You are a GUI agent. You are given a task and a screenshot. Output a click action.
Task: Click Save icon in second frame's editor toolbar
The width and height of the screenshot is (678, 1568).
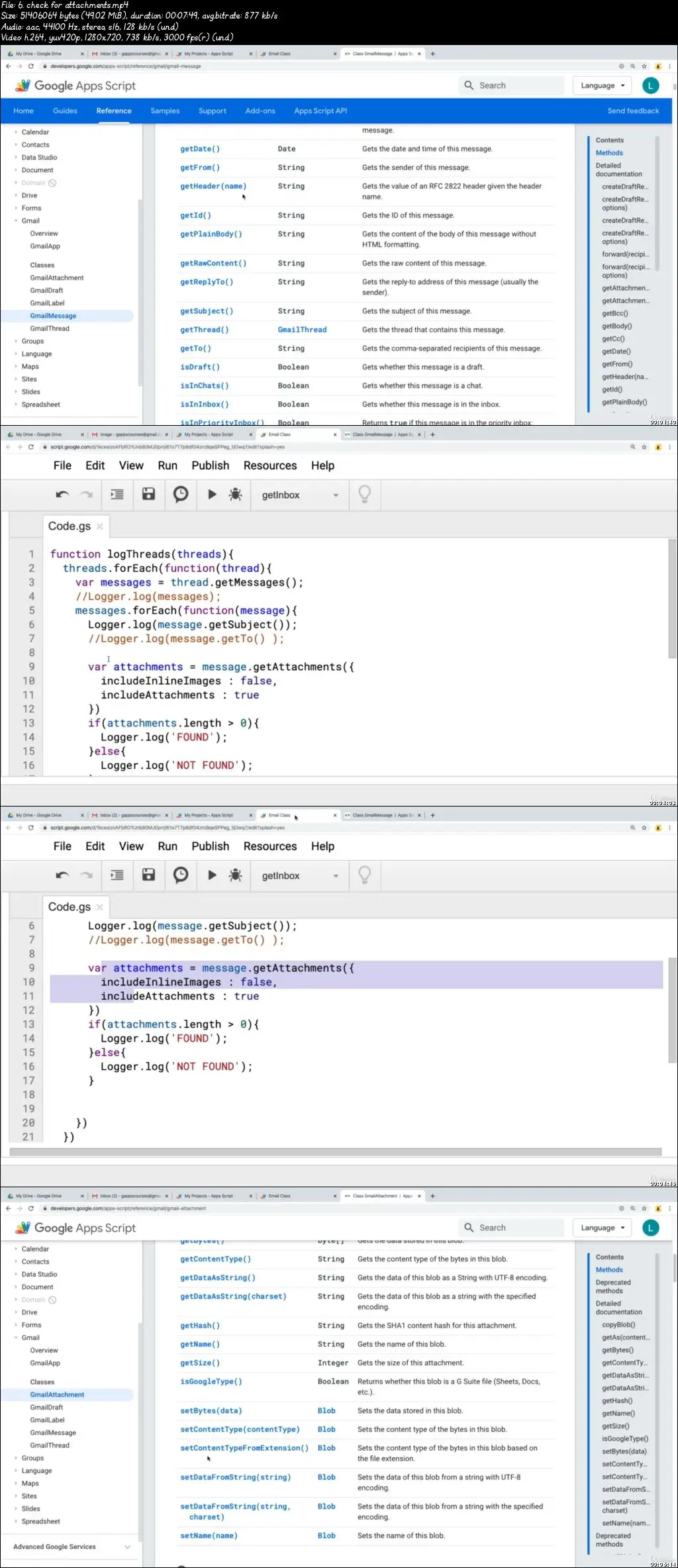(x=148, y=494)
